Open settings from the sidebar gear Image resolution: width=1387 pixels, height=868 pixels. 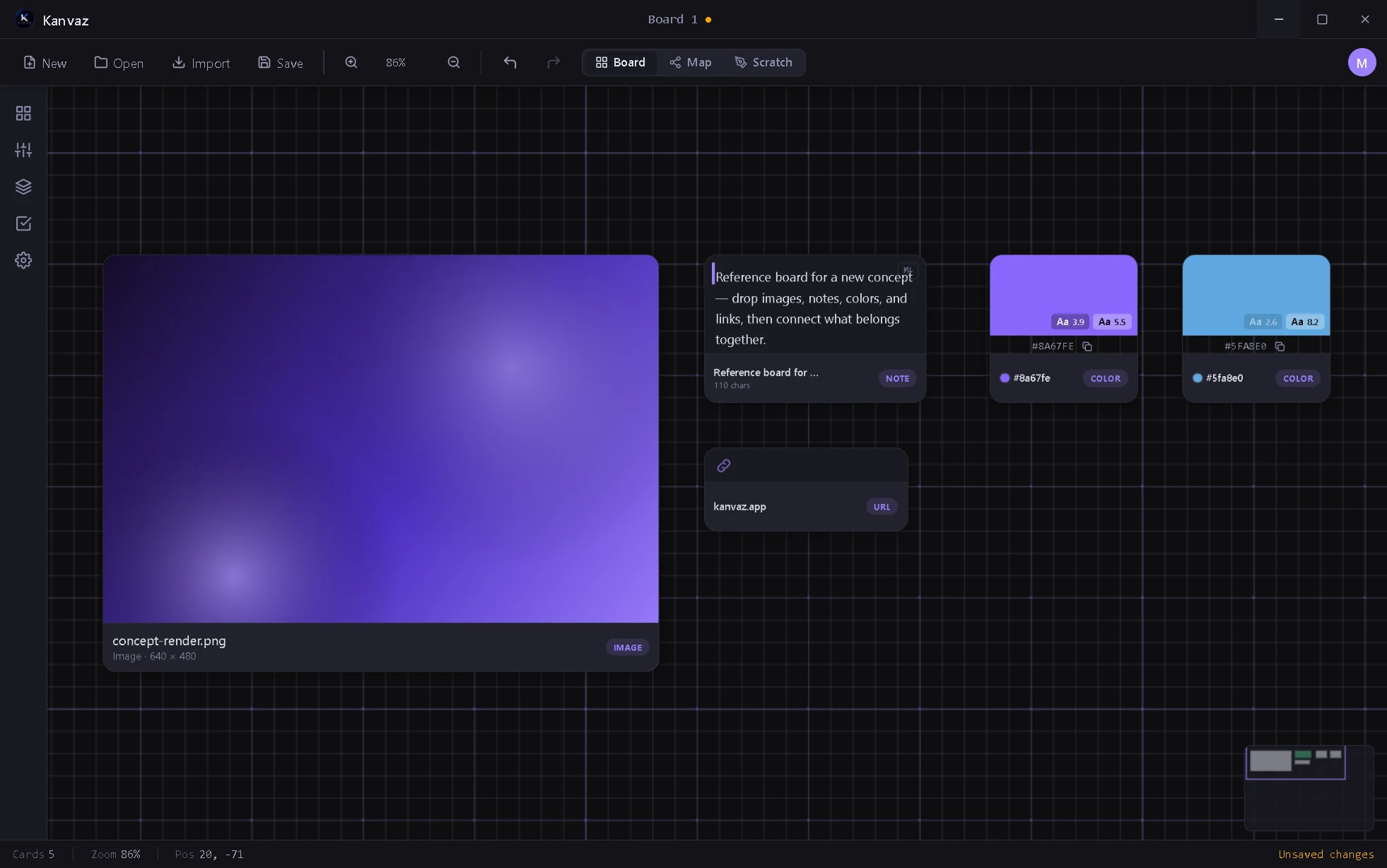tap(23, 260)
